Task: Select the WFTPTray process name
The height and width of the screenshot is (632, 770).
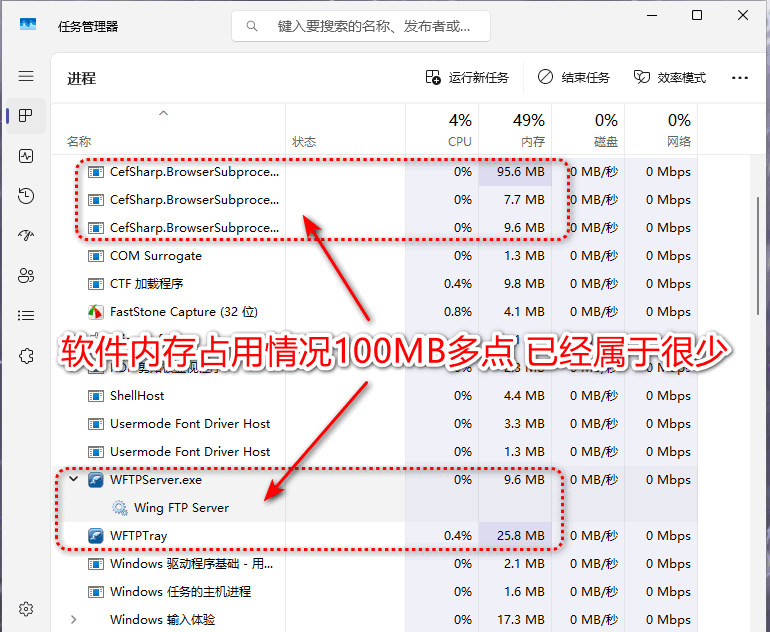Action: pyautogui.click(x=138, y=536)
